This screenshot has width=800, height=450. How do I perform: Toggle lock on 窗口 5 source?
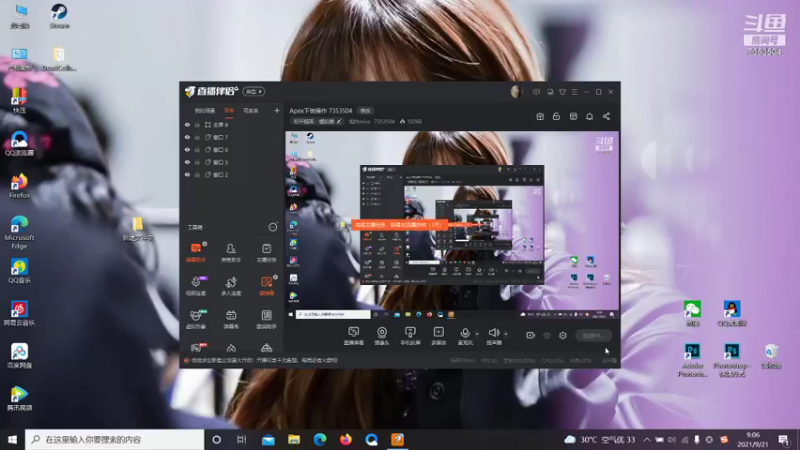pyautogui.click(x=197, y=162)
